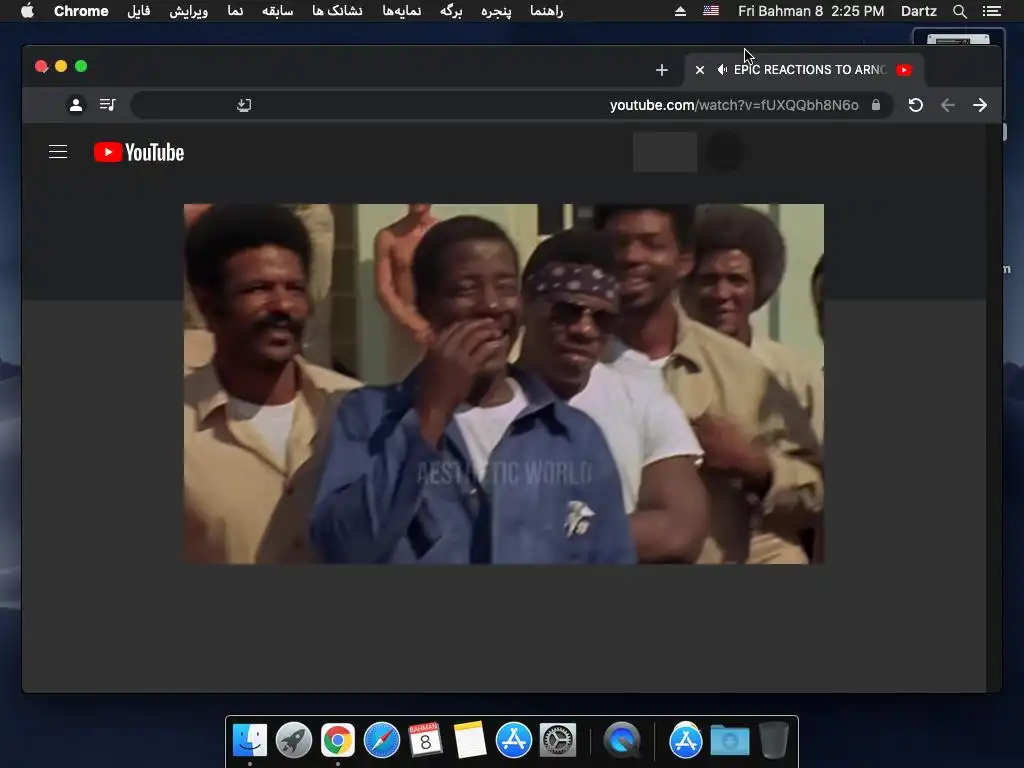Open Finder from the Dock

click(x=250, y=741)
